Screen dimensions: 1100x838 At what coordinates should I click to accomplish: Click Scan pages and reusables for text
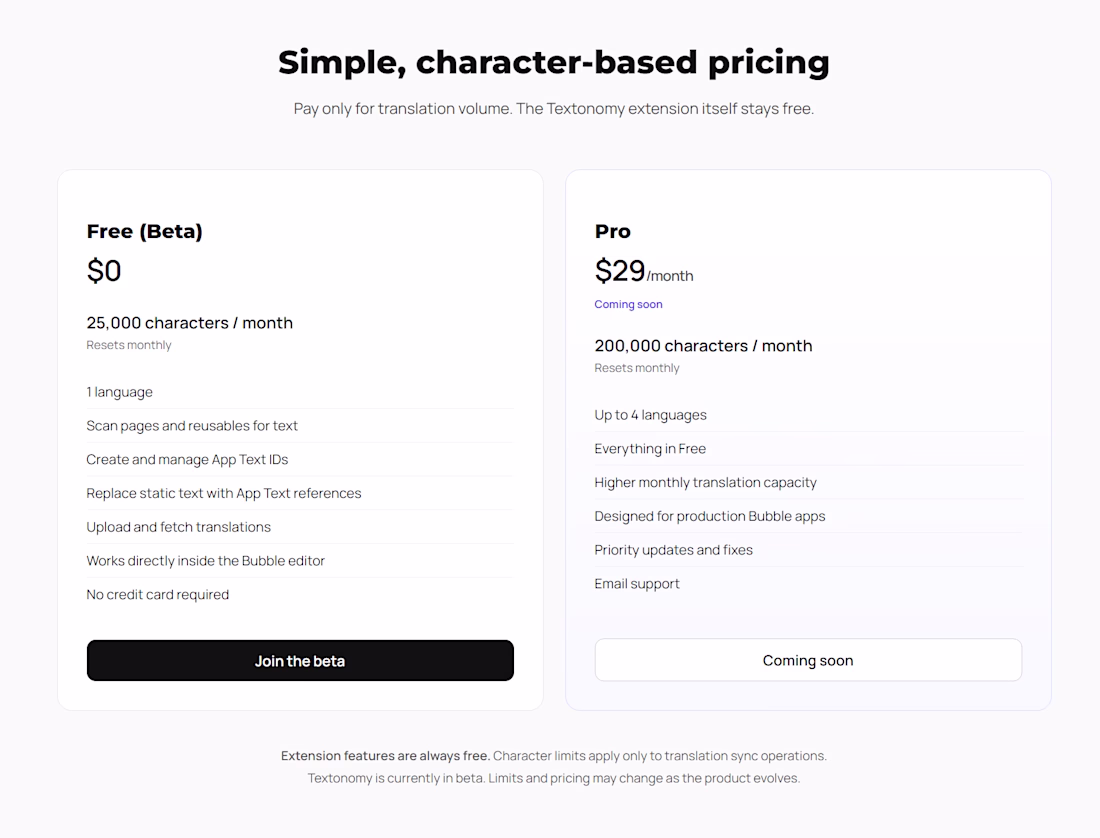click(x=192, y=426)
